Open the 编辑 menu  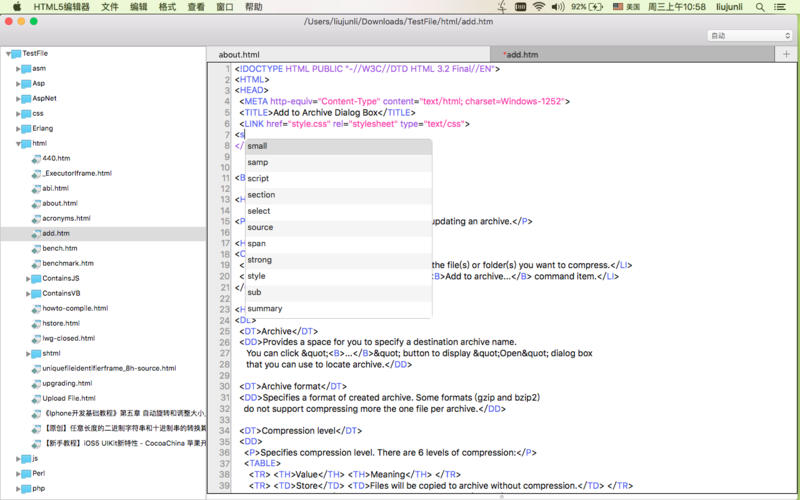137,7
